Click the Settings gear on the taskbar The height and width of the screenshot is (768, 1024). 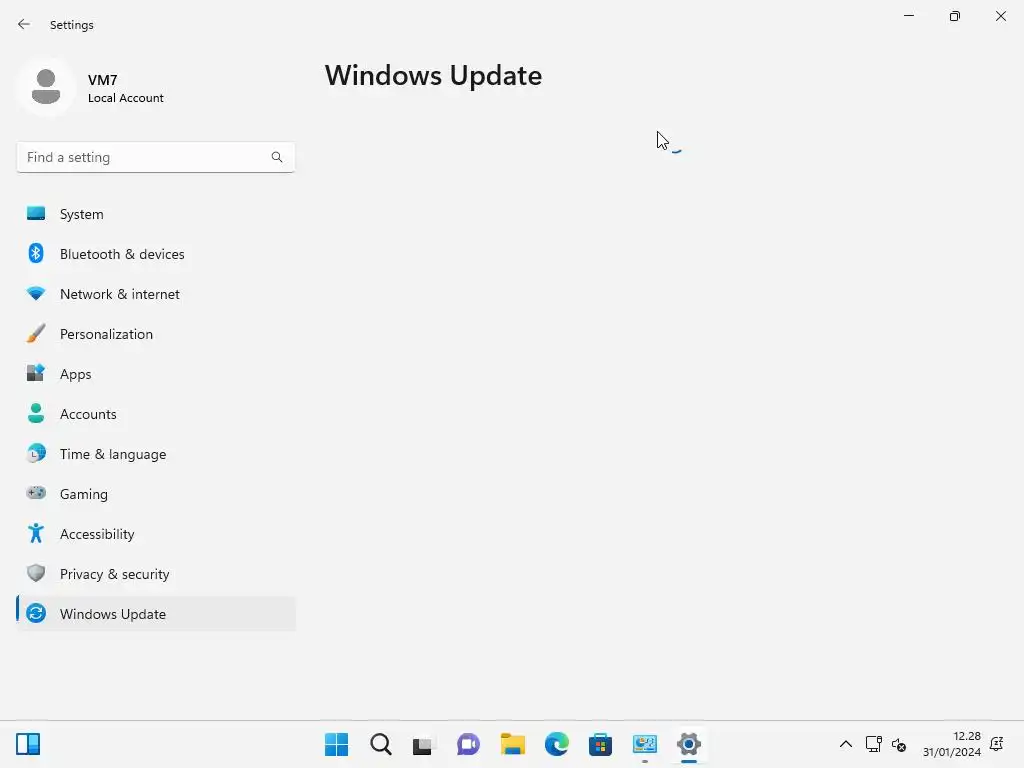click(688, 744)
